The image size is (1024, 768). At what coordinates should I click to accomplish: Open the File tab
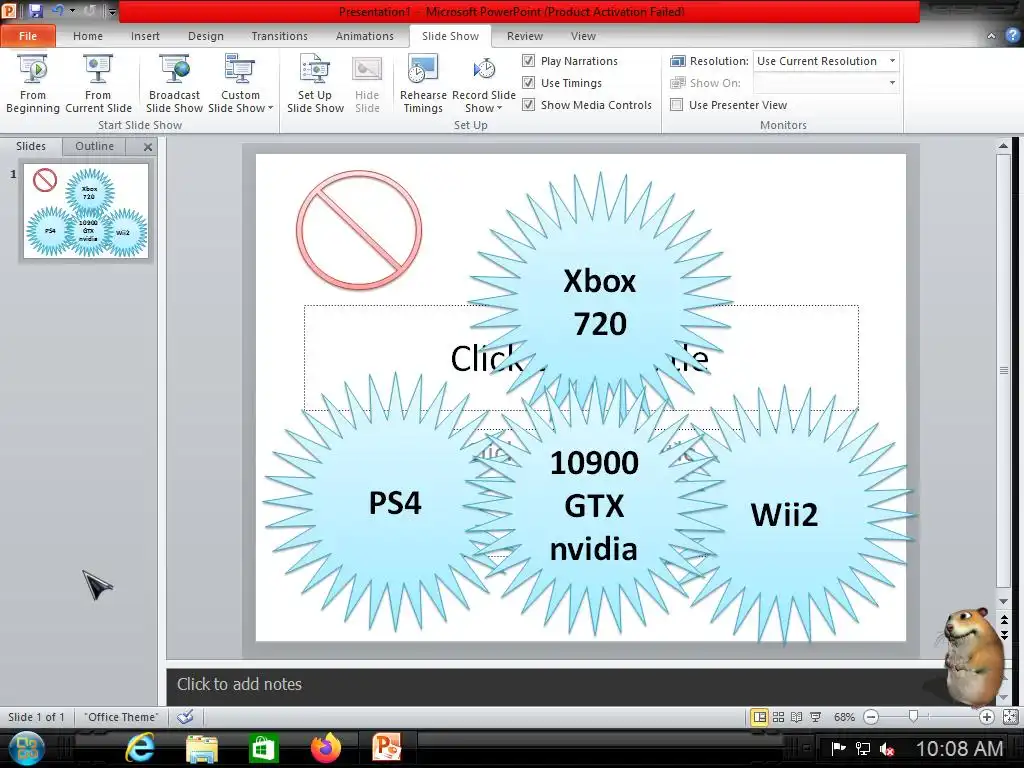[27, 36]
